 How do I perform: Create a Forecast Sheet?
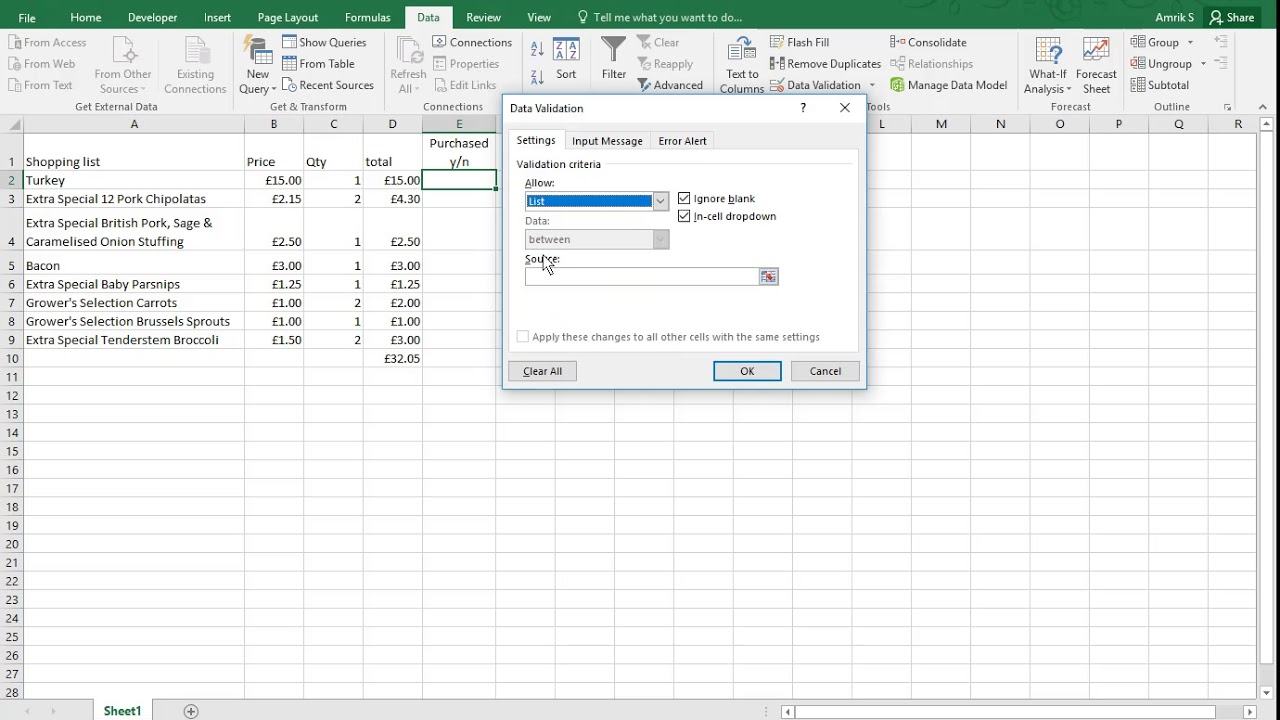[1096, 66]
